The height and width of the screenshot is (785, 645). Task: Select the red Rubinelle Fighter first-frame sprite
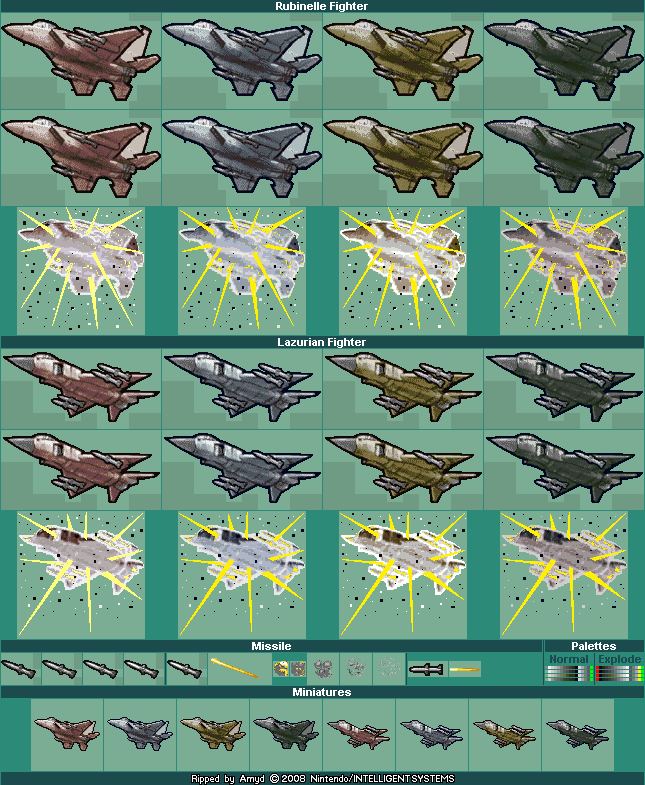pos(81,61)
